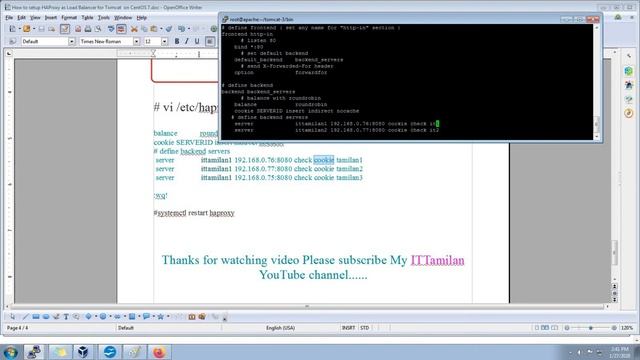Screen dimensions: 640x360
Task: Click the Cut scissors icon
Action: (x=134, y=29)
